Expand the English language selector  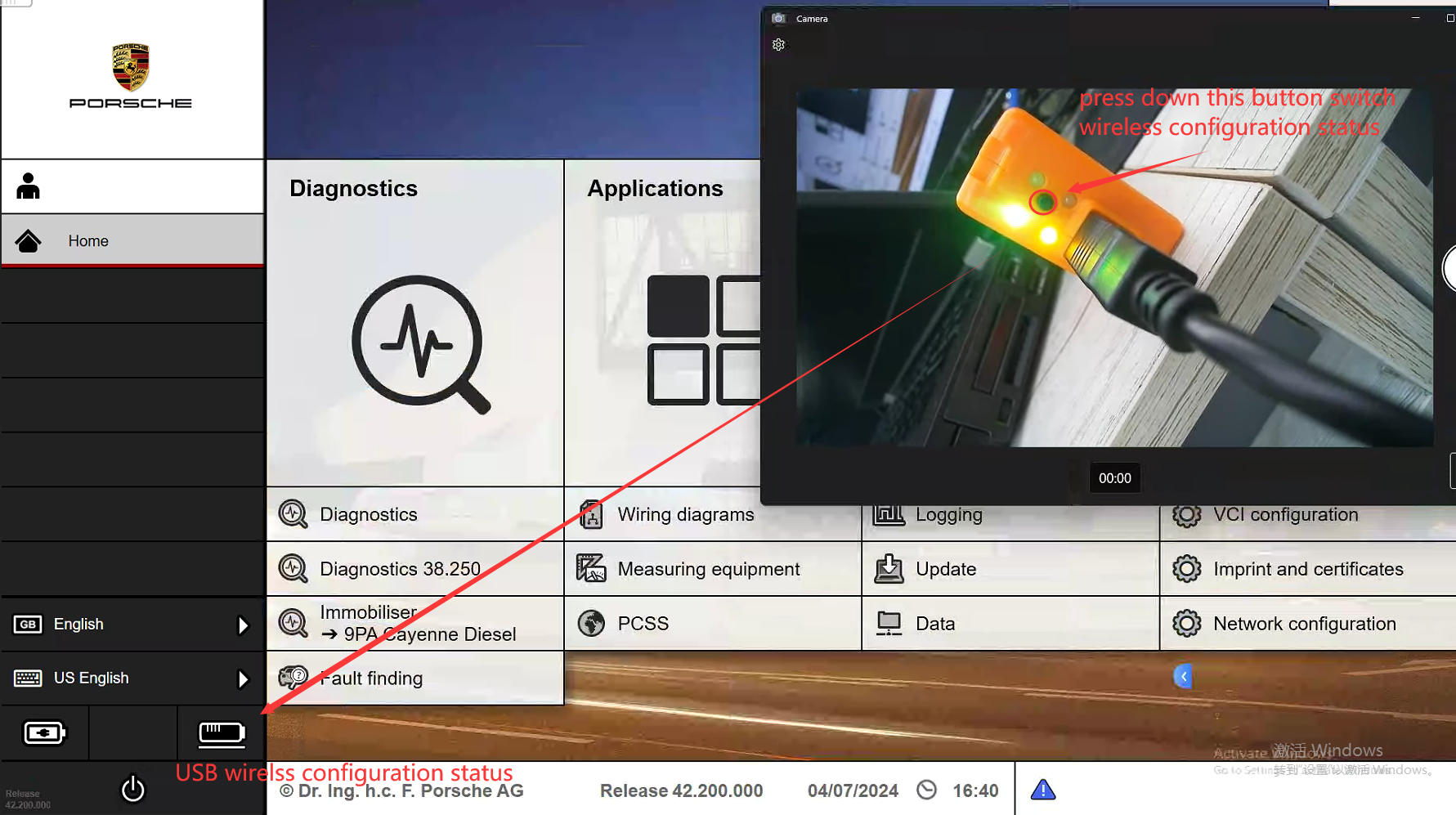coord(242,625)
